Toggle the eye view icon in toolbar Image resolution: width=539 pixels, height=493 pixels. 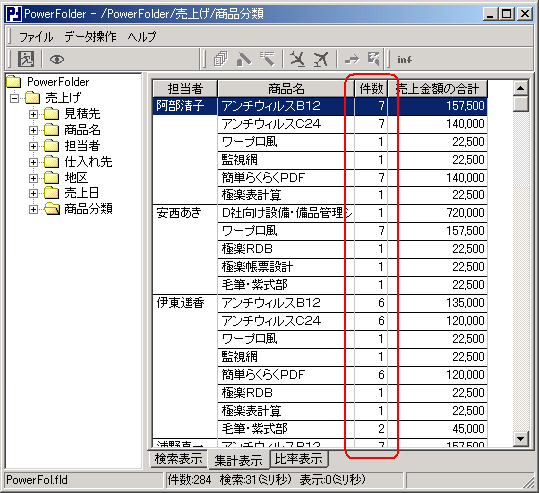[x=57, y=59]
